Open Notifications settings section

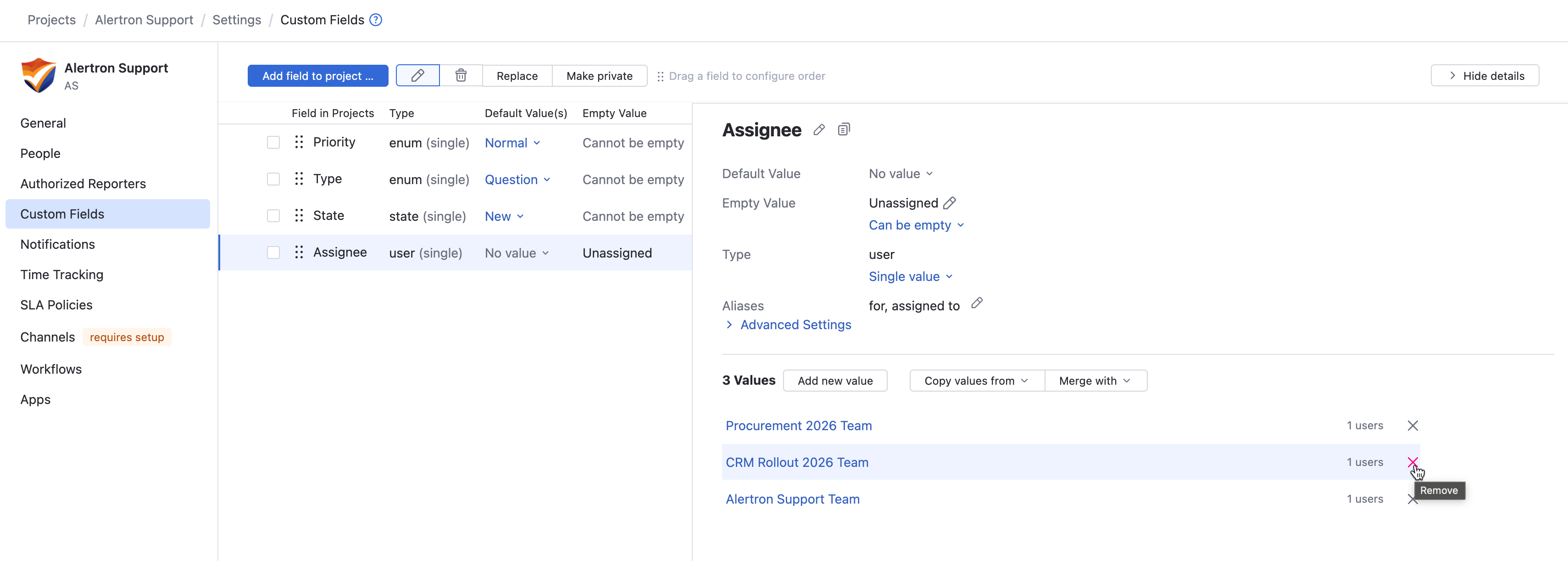pyautogui.click(x=57, y=244)
